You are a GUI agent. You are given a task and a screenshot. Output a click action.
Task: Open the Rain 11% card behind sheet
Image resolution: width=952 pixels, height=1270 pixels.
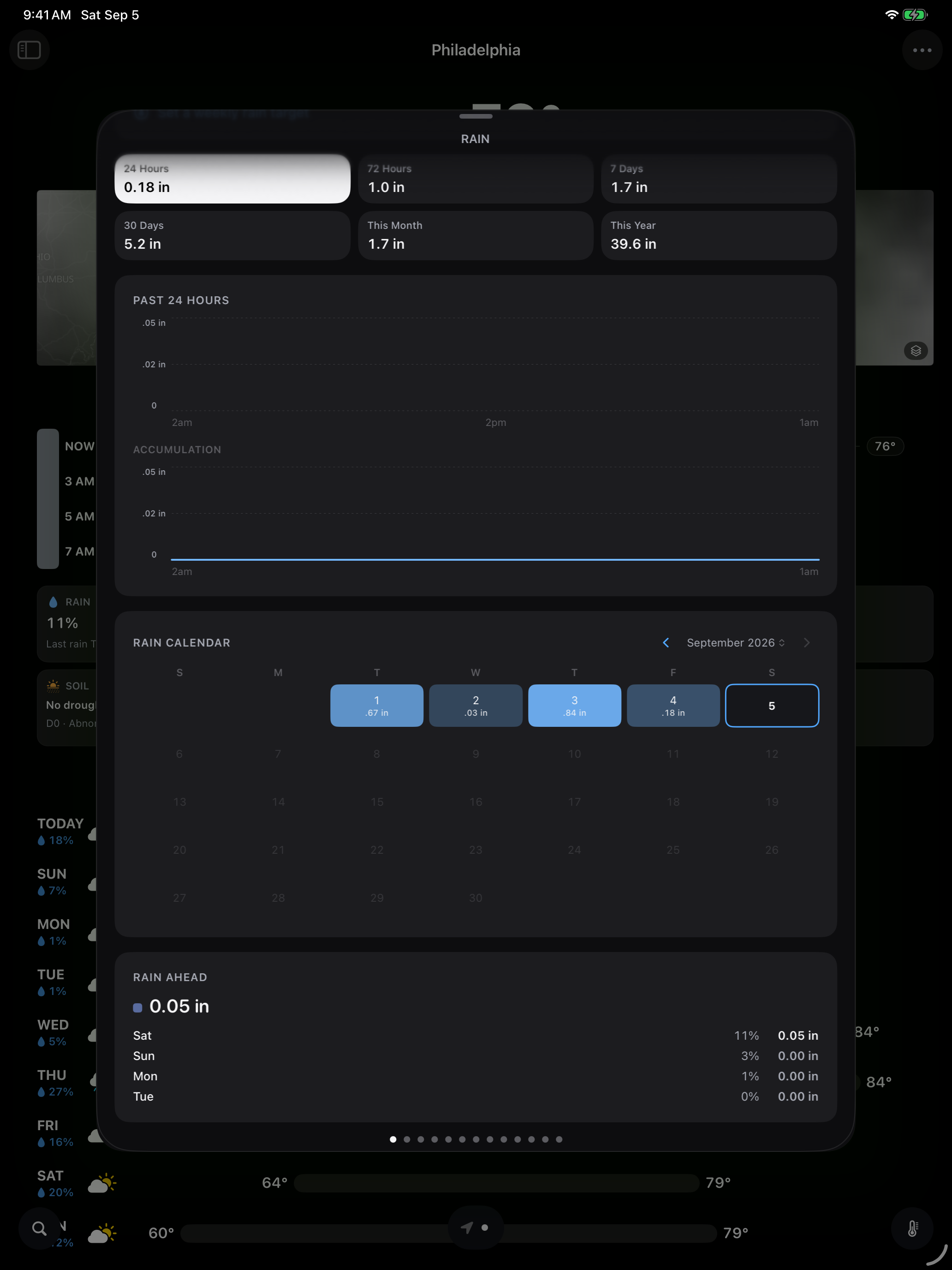66,623
